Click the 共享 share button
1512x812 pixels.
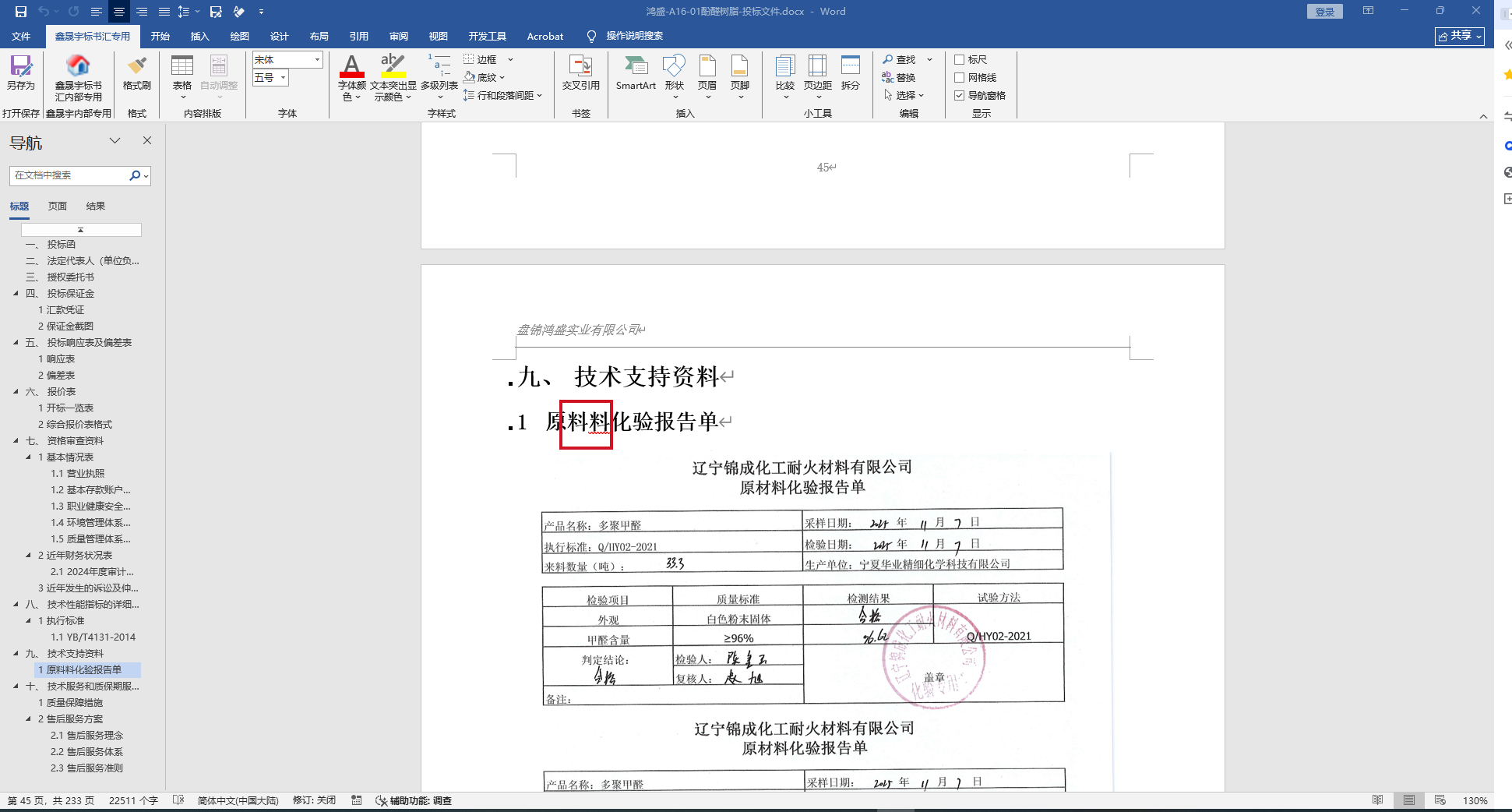point(1459,37)
